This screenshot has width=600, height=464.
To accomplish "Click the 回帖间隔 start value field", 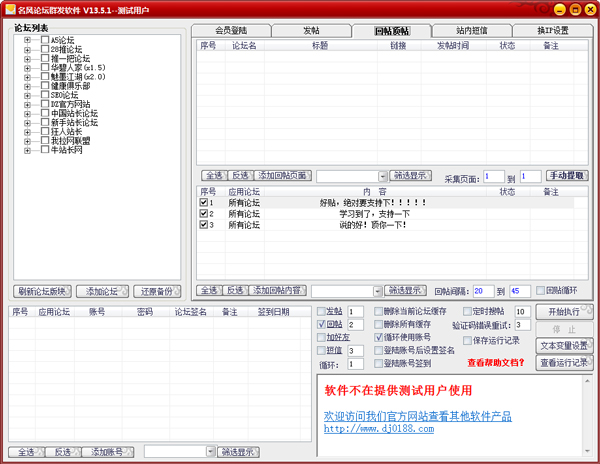I will point(483,291).
